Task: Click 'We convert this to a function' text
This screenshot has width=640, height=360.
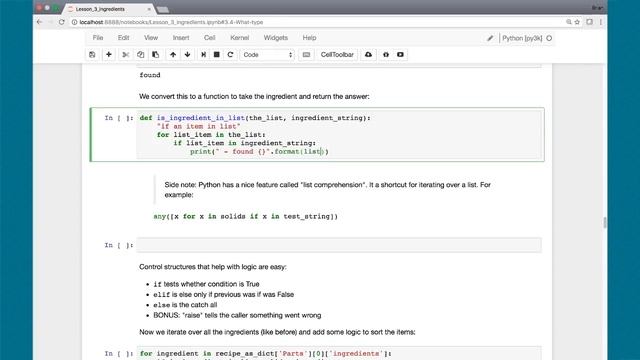Action: (x=254, y=97)
